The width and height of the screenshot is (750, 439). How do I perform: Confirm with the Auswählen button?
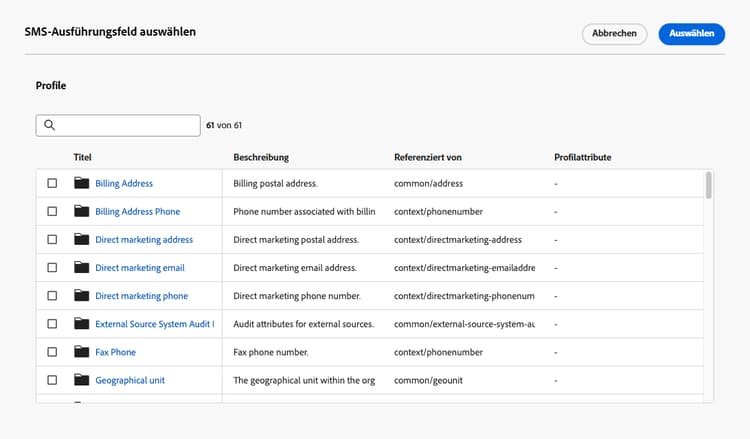691,34
